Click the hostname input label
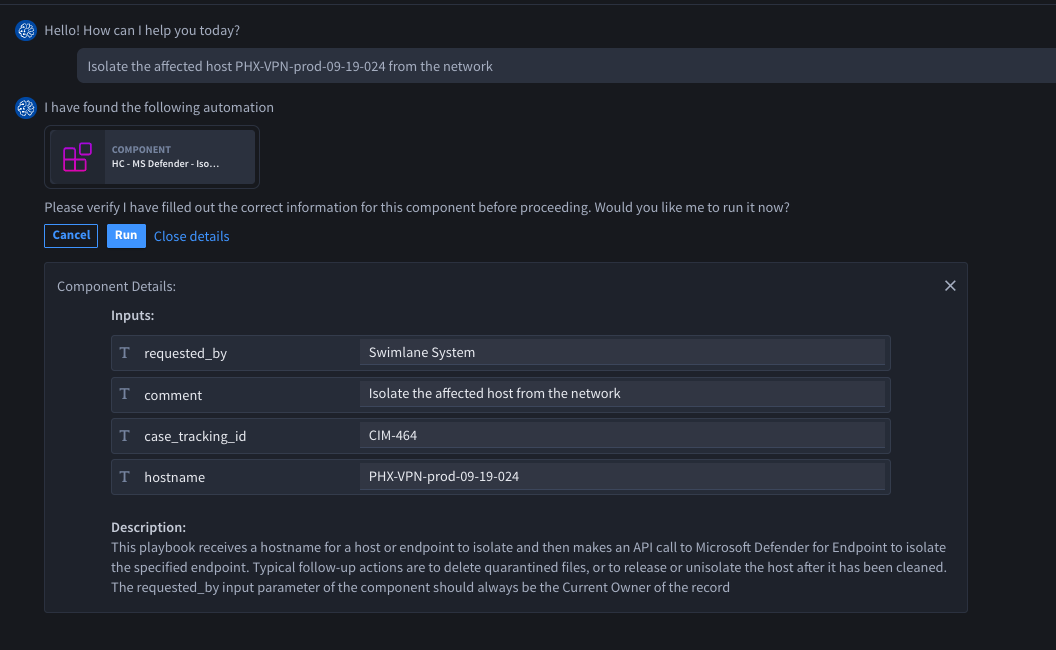 174,478
